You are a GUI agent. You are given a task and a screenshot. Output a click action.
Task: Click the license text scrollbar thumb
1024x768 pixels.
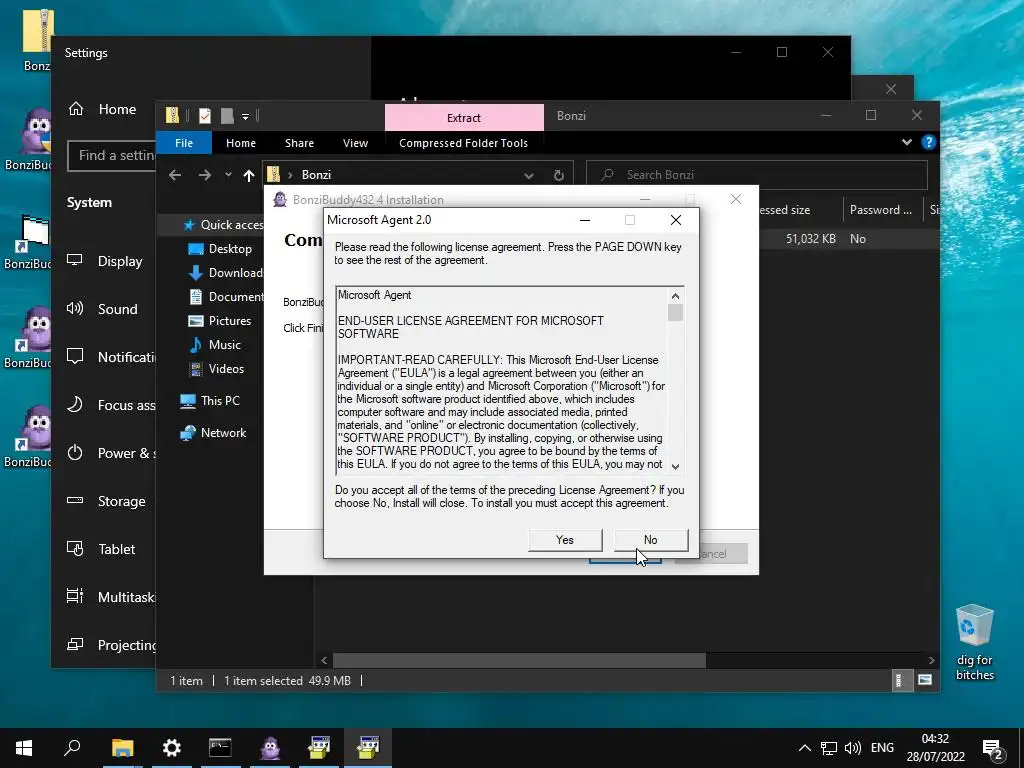(x=675, y=313)
